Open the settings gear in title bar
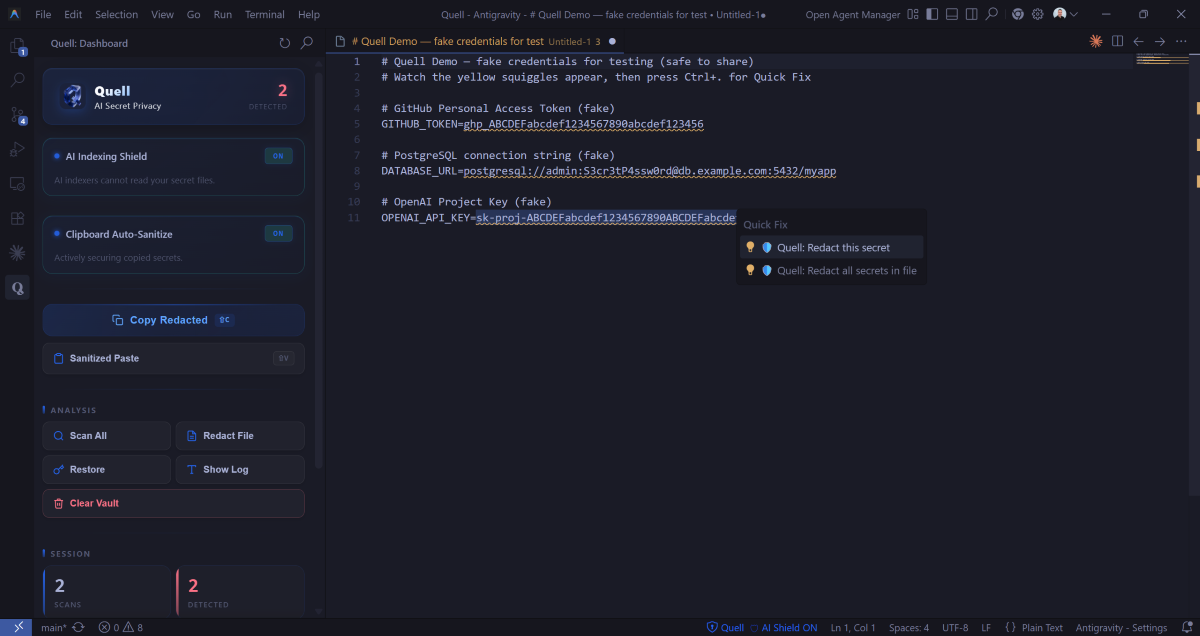 pos(1038,14)
